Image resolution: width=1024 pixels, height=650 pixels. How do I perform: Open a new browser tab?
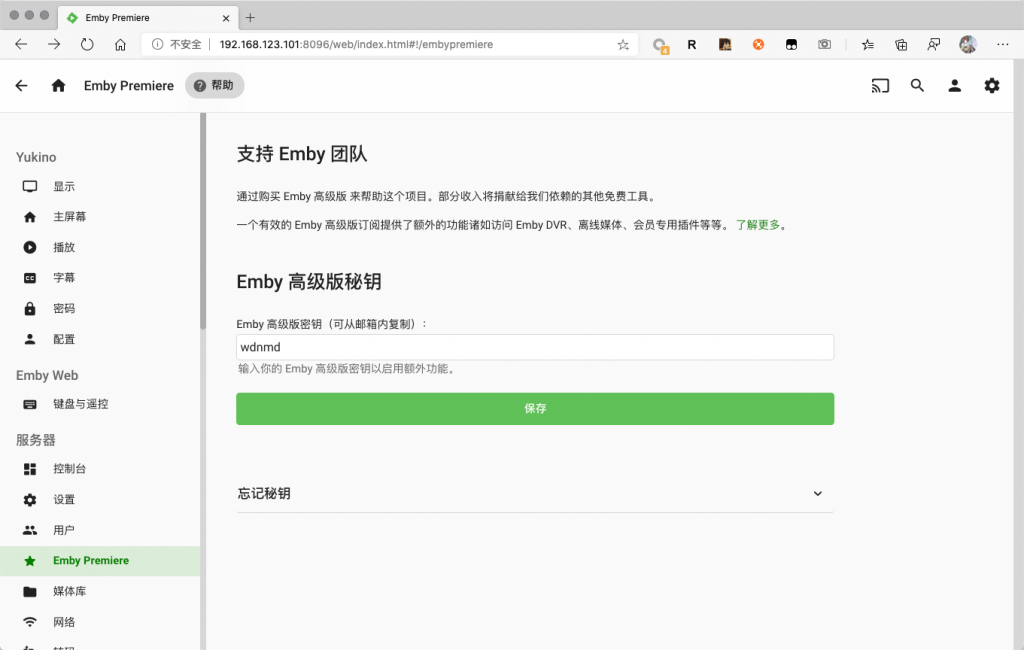[x=250, y=18]
